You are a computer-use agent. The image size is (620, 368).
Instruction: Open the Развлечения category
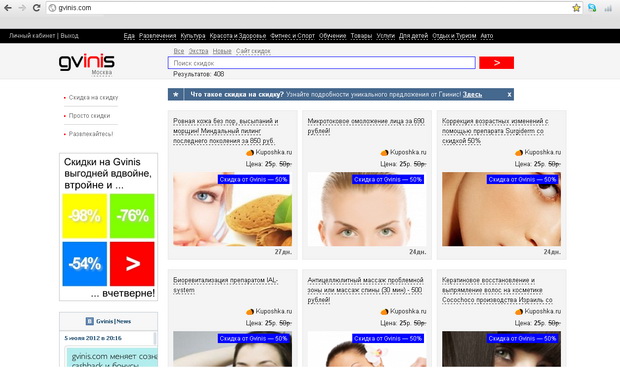pos(157,36)
